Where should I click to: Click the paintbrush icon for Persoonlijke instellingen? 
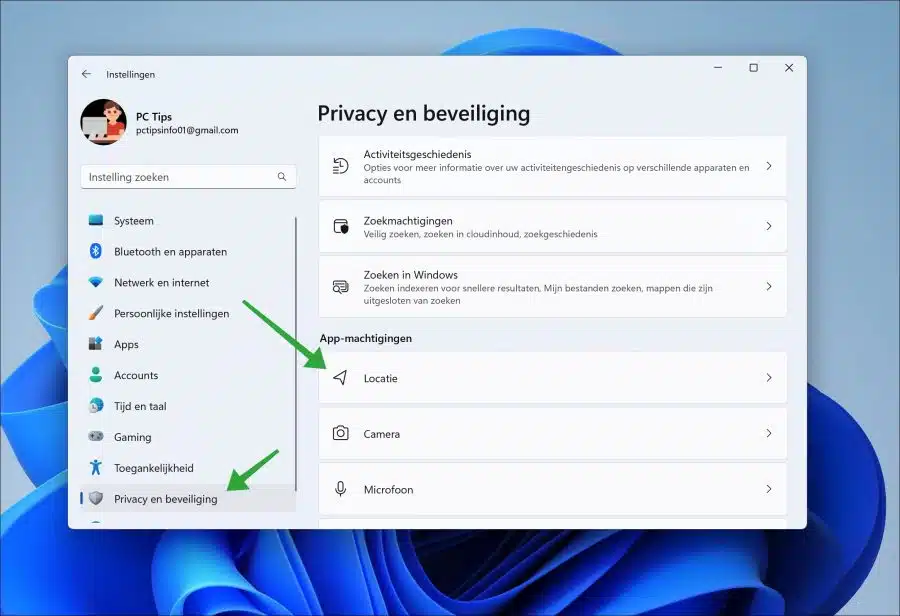click(x=96, y=313)
